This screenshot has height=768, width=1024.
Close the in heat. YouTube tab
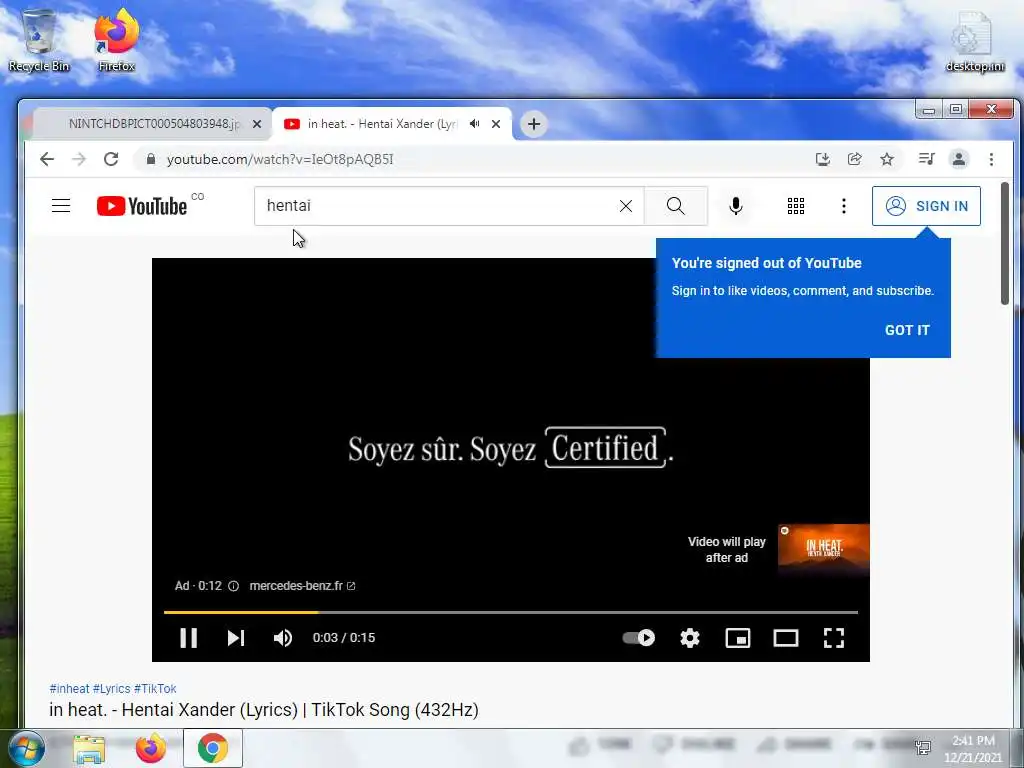(496, 123)
